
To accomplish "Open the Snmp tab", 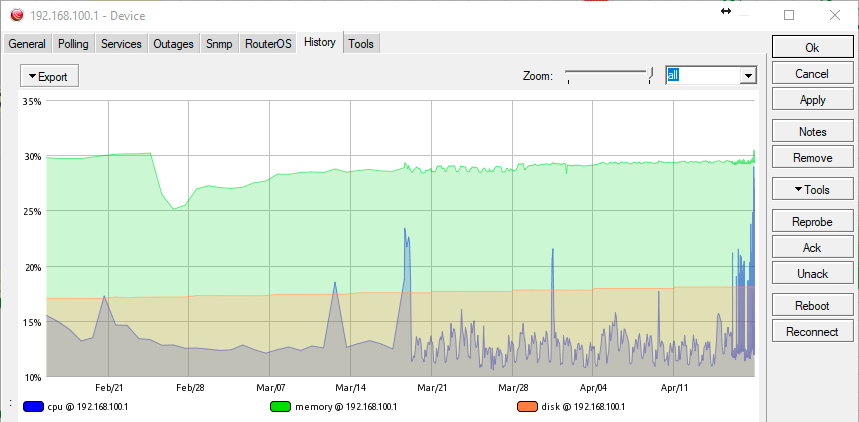I will (219, 44).
